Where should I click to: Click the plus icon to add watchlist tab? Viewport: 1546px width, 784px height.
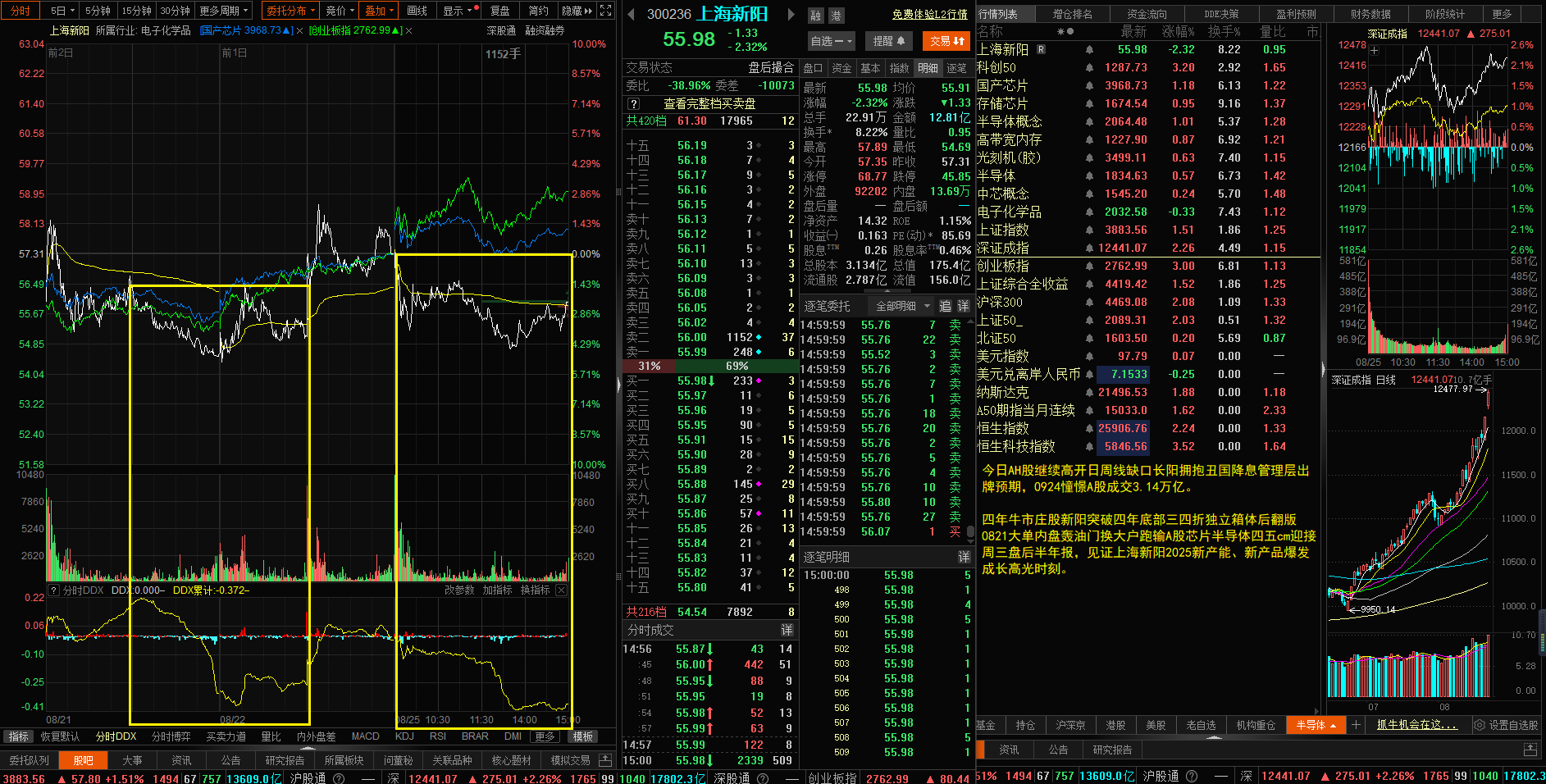click(1356, 725)
